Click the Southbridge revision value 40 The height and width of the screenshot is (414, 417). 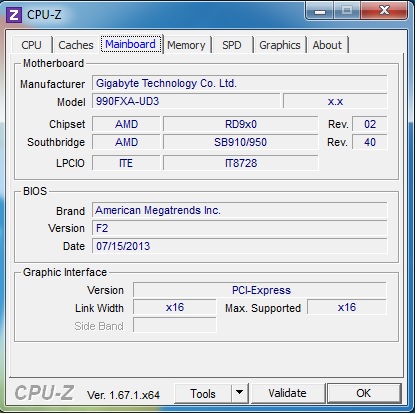tap(370, 142)
